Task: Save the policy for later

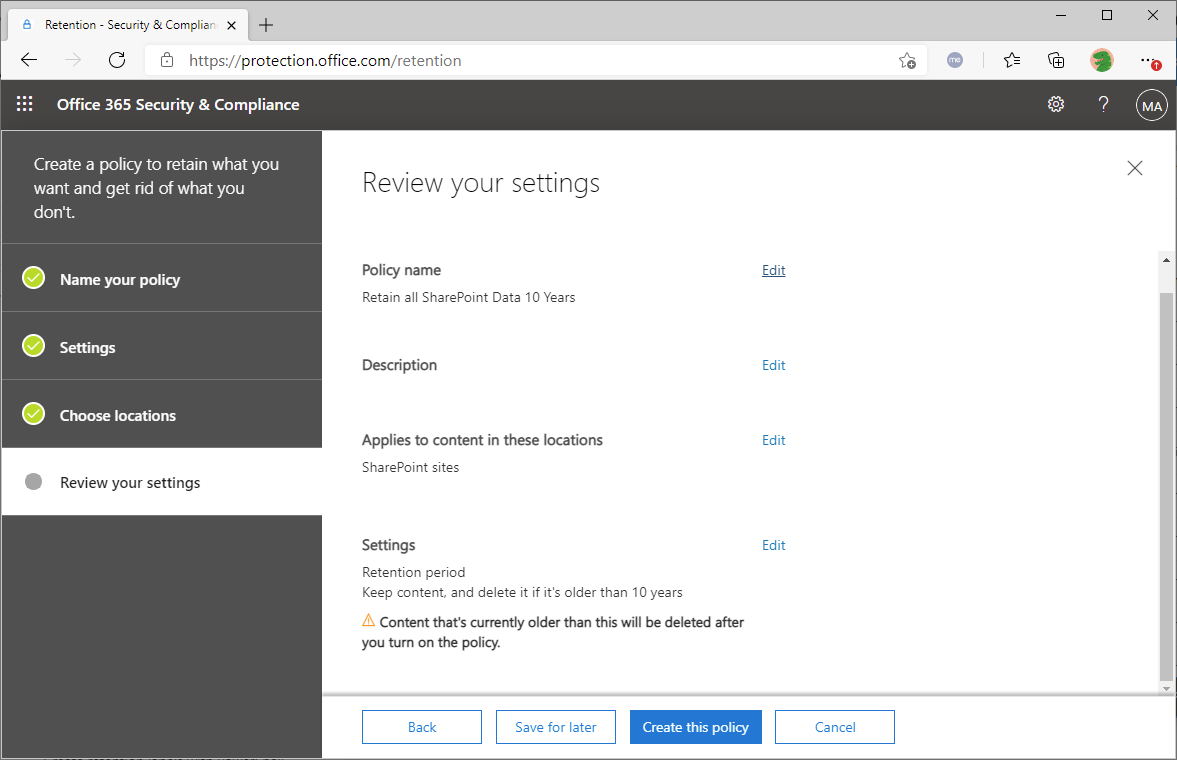Action: [x=555, y=727]
